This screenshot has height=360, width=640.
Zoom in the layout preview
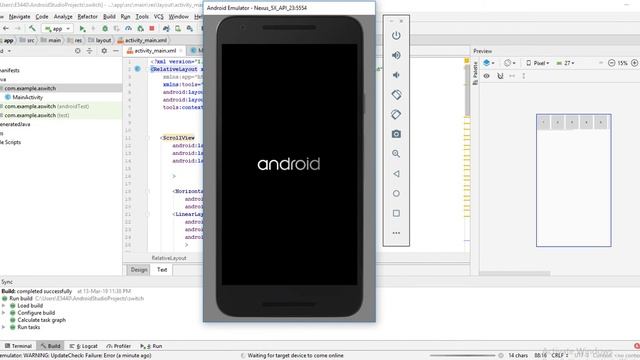pos(634,63)
